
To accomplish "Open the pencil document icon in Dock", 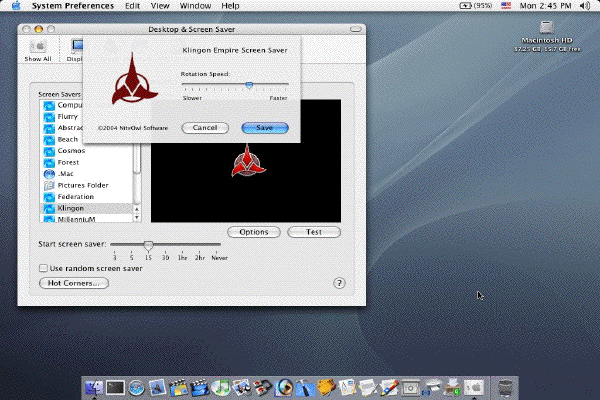I will pos(390,388).
